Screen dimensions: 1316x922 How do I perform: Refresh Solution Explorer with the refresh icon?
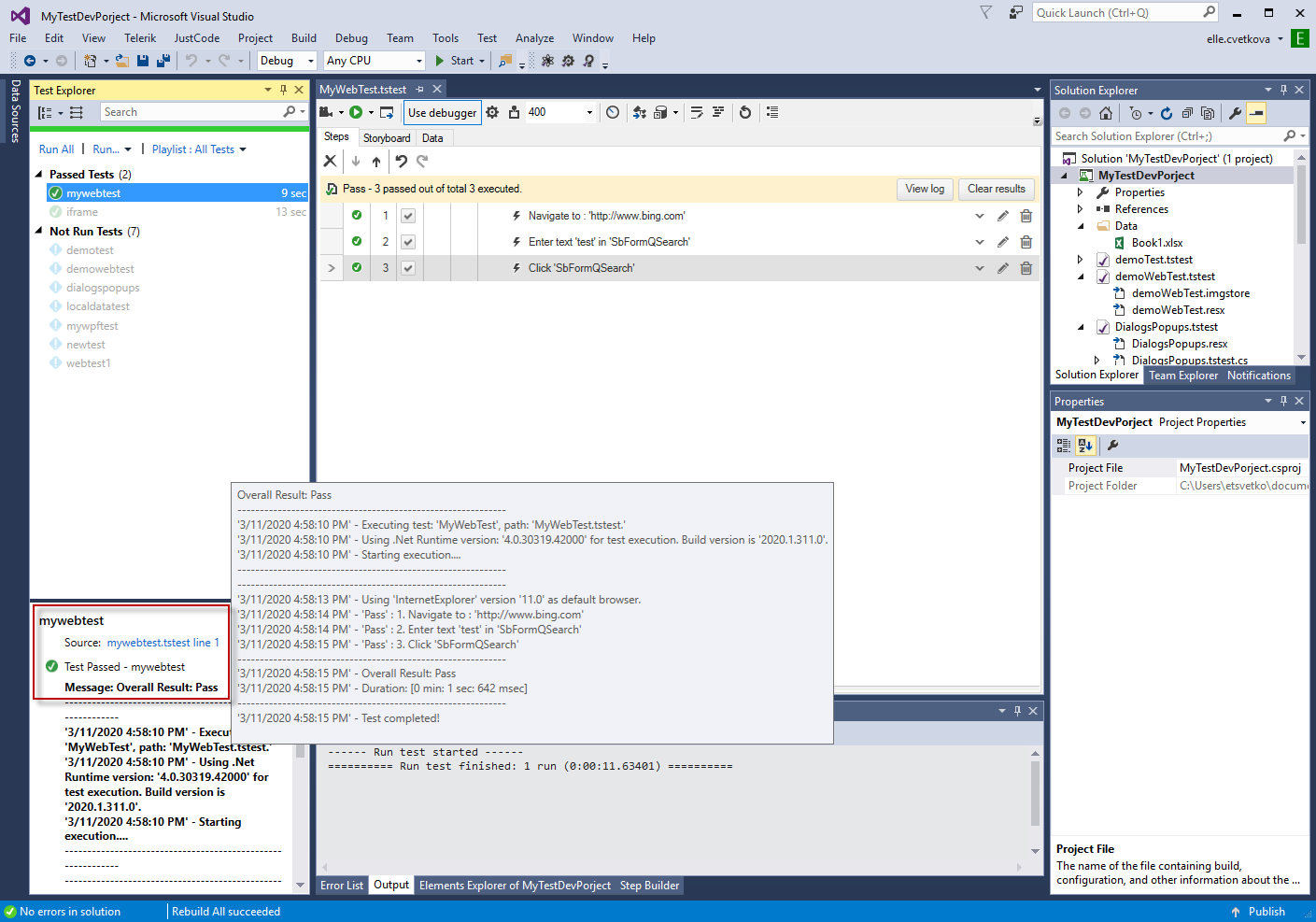tap(1167, 113)
